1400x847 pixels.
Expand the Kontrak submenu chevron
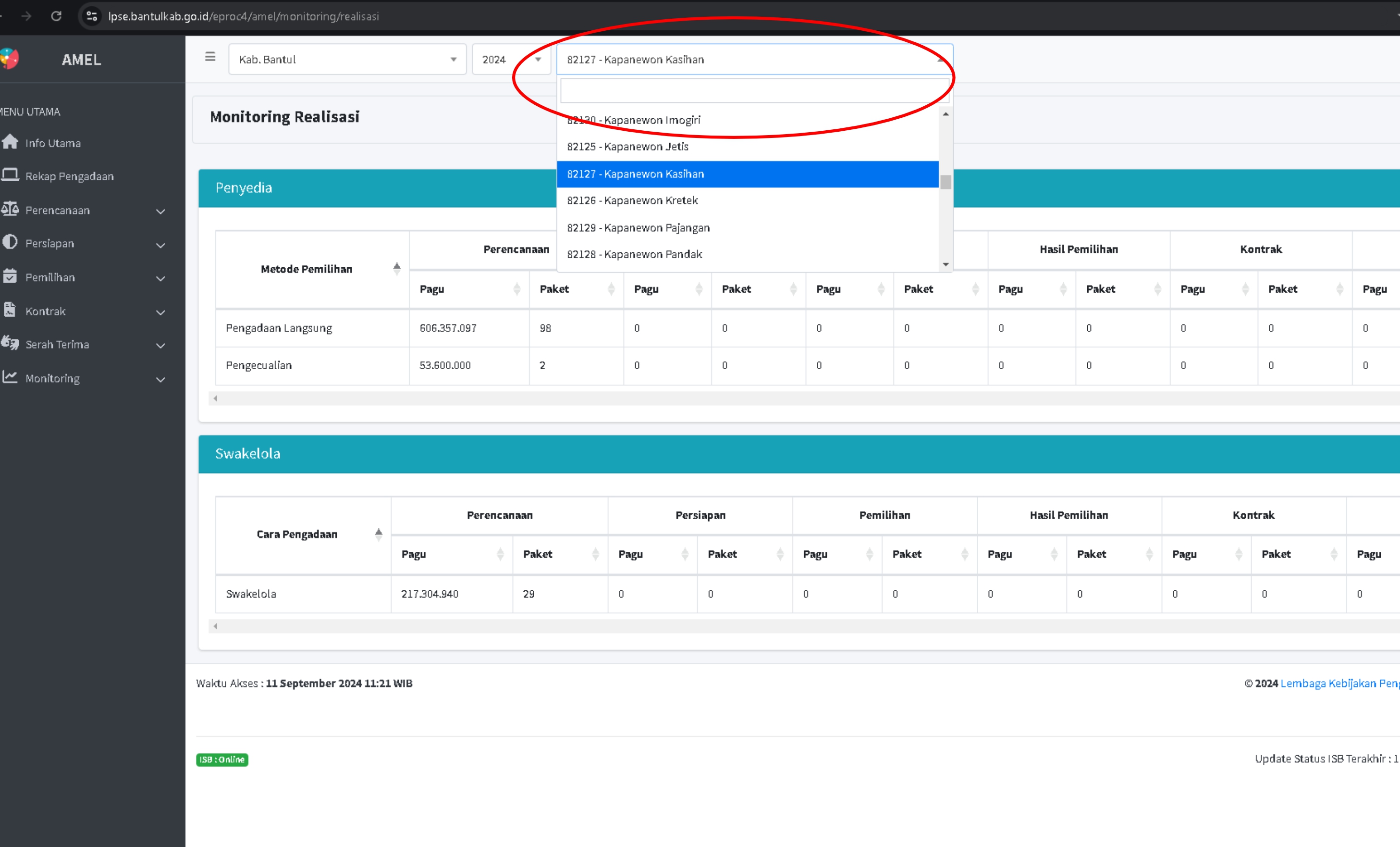point(161,312)
